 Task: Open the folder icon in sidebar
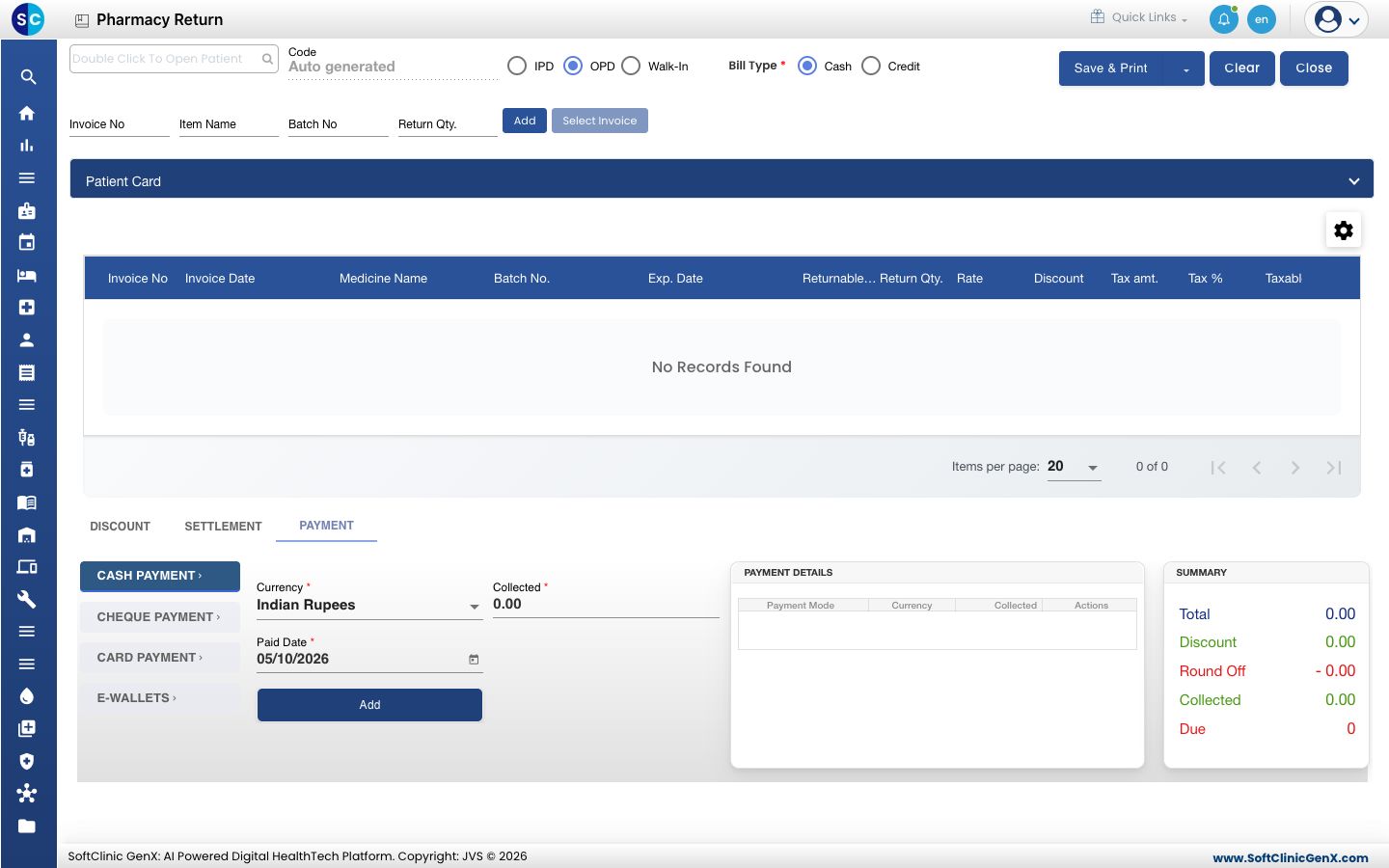click(x=27, y=826)
